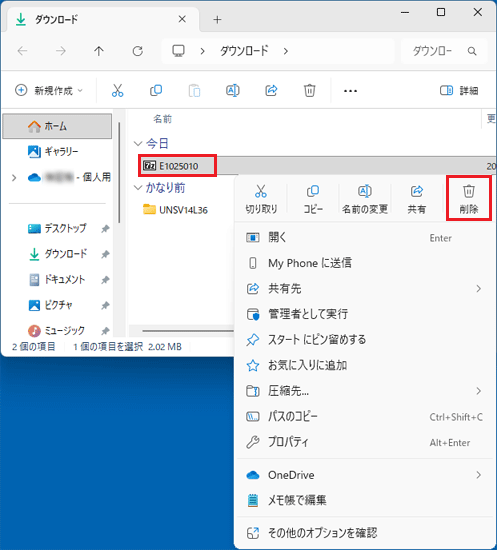This screenshot has height=550, width=497.
Task: Click the pin icon next to ミュージック
Action: (105, 330)
